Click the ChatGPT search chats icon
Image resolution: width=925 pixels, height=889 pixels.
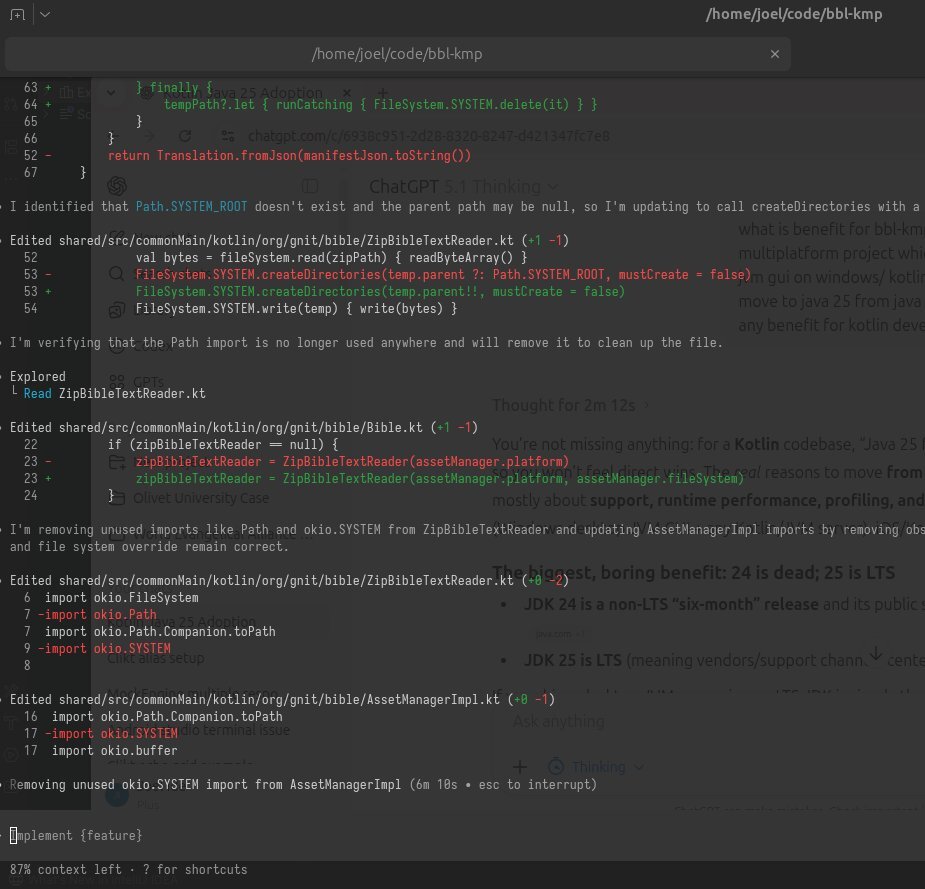(117, 272)
